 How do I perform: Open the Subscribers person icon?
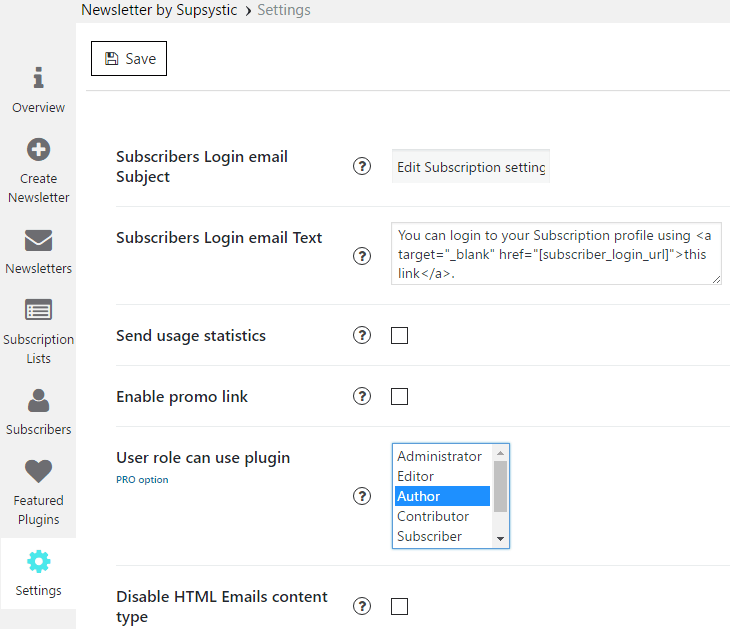pos(39,400)
